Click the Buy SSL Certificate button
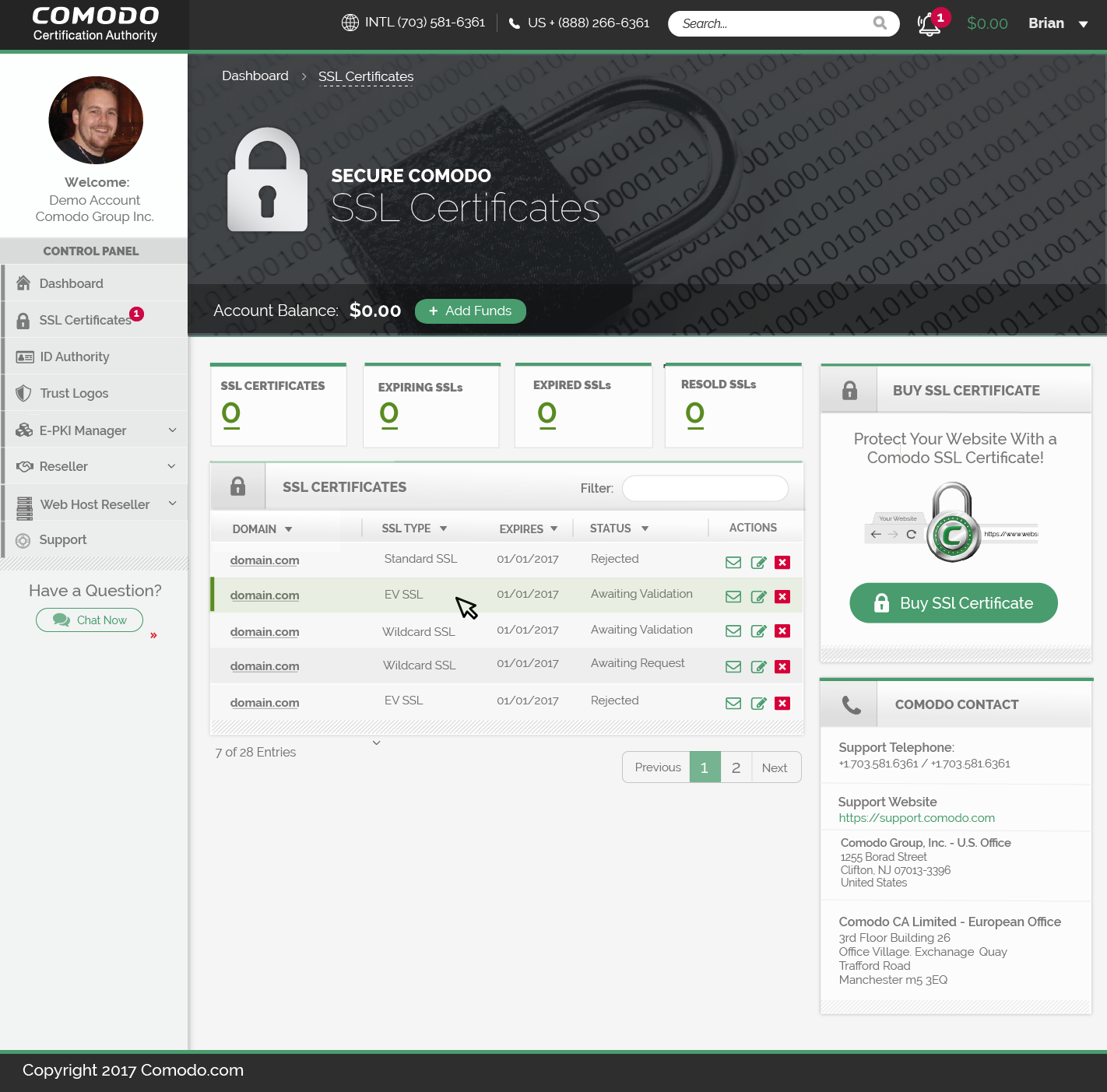Screen dimensions: 1107x1092 954,603
